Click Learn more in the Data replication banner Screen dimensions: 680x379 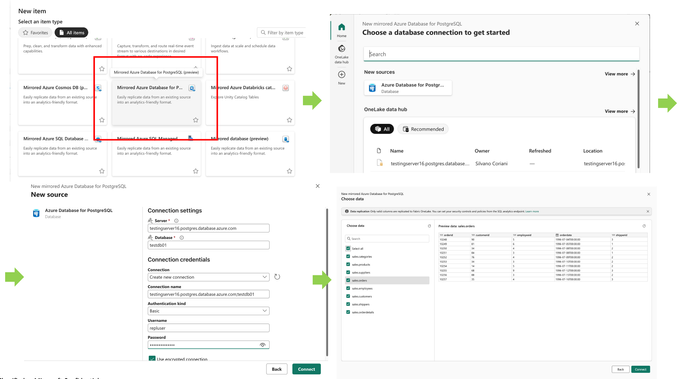point(532,212)
